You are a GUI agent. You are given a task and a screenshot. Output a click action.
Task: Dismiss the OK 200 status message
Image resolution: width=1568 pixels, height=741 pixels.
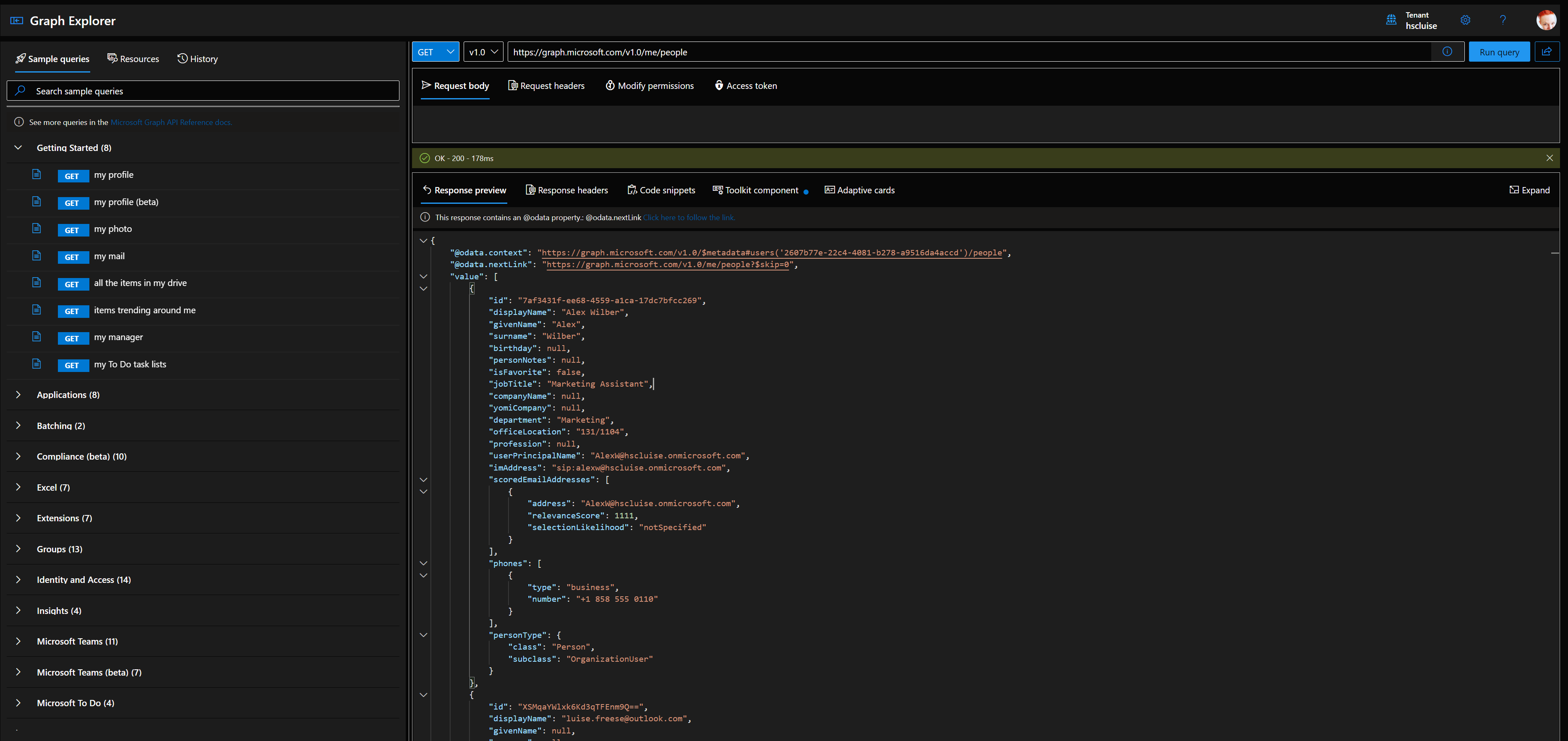[1549, 158]
